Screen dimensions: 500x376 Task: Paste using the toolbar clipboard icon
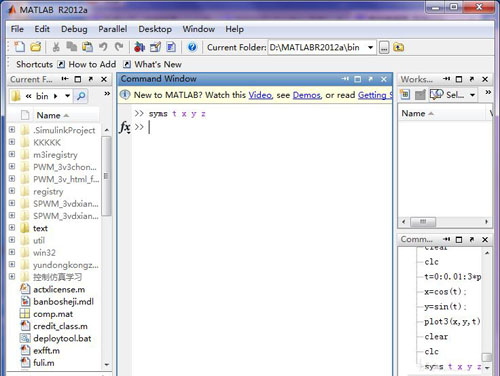point(87,47)
